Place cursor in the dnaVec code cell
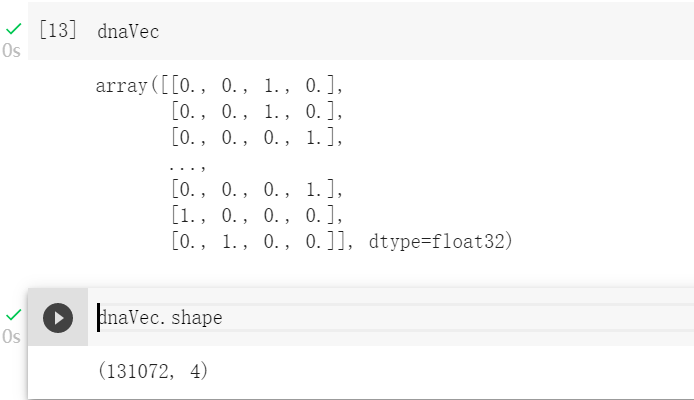This screenshot has height=400, width=694. 128,31
